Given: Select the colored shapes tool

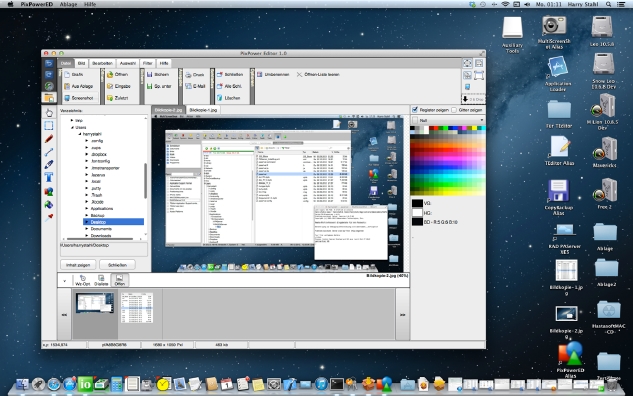Looking at the screenshot, I should point(49,191).
